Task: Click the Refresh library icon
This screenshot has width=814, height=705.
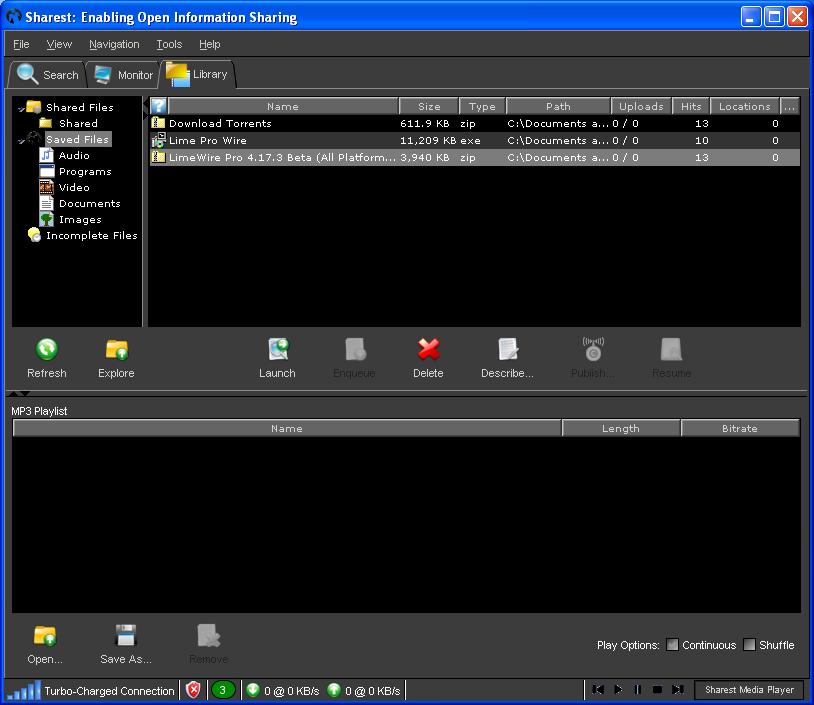Action: (x=46, y=350)
